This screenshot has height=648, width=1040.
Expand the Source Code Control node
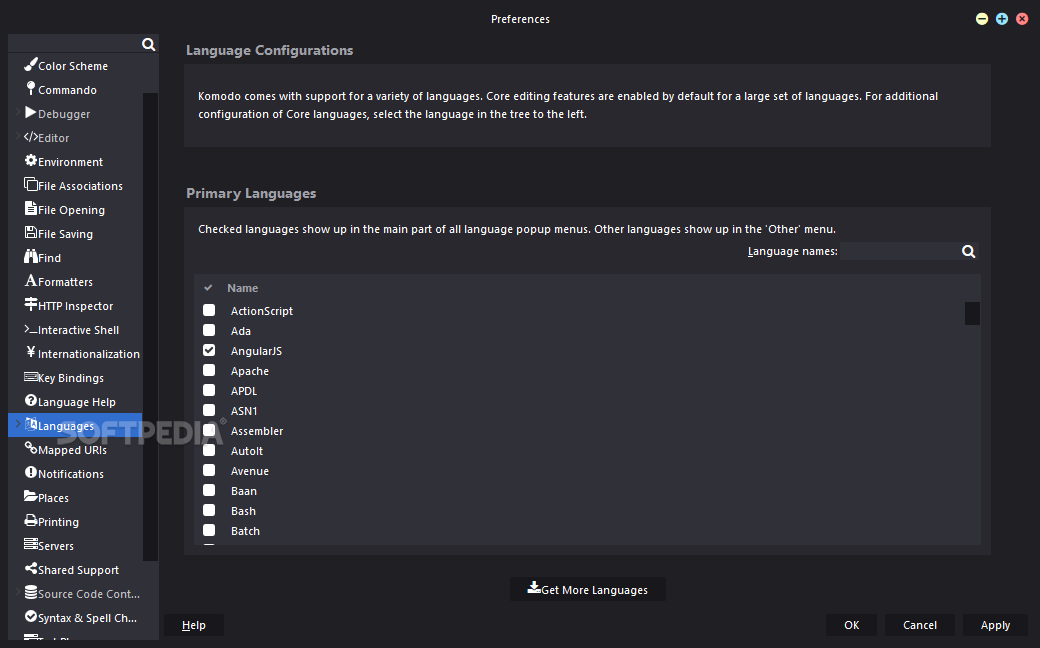tap(18, 592)
